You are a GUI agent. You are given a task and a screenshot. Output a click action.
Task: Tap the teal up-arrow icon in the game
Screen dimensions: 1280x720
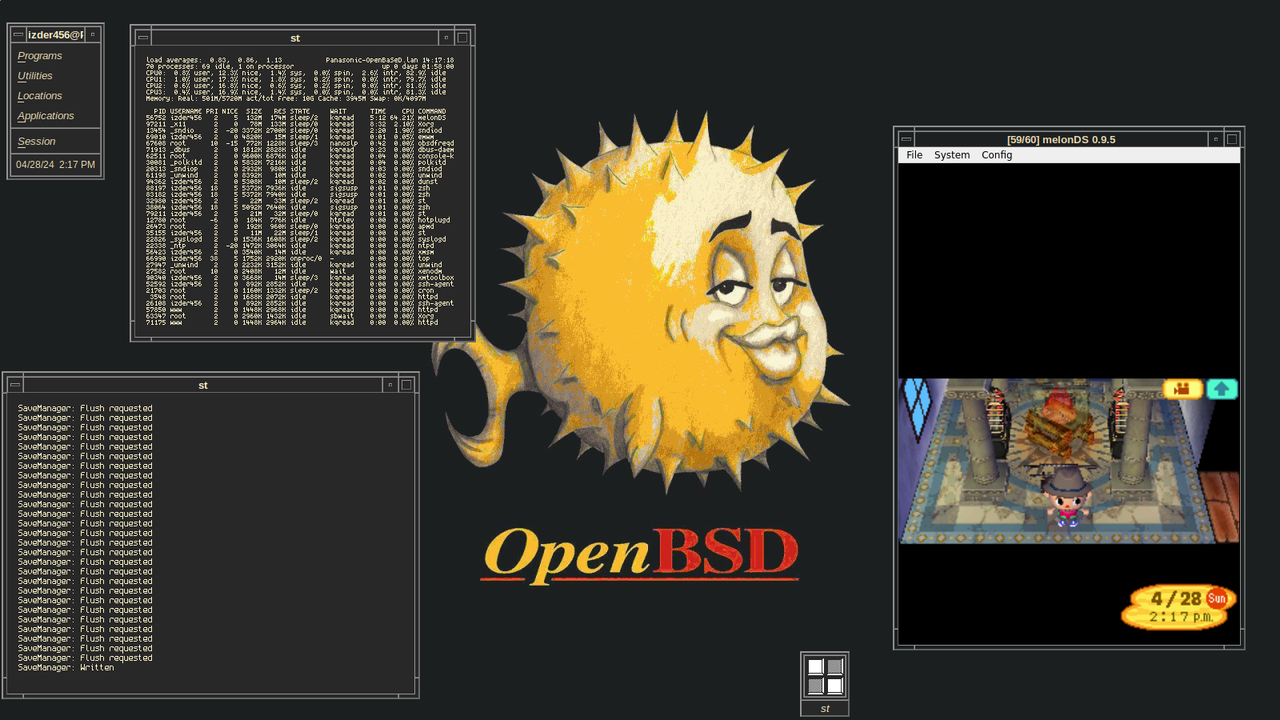coord(1222,389)
